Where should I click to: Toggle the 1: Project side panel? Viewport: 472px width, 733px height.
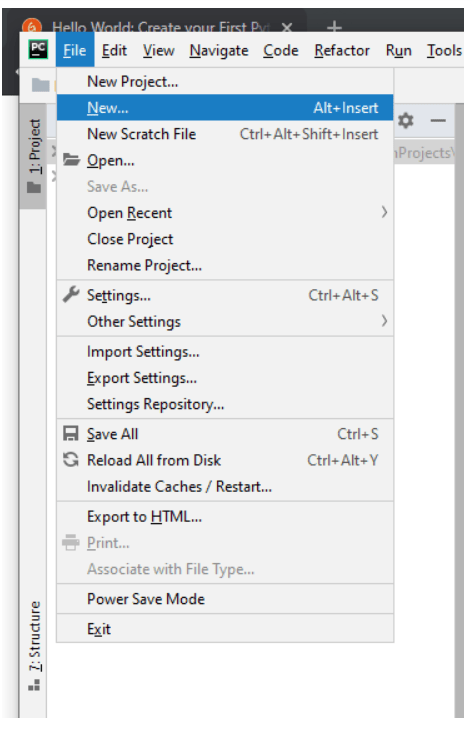(34, 156)
